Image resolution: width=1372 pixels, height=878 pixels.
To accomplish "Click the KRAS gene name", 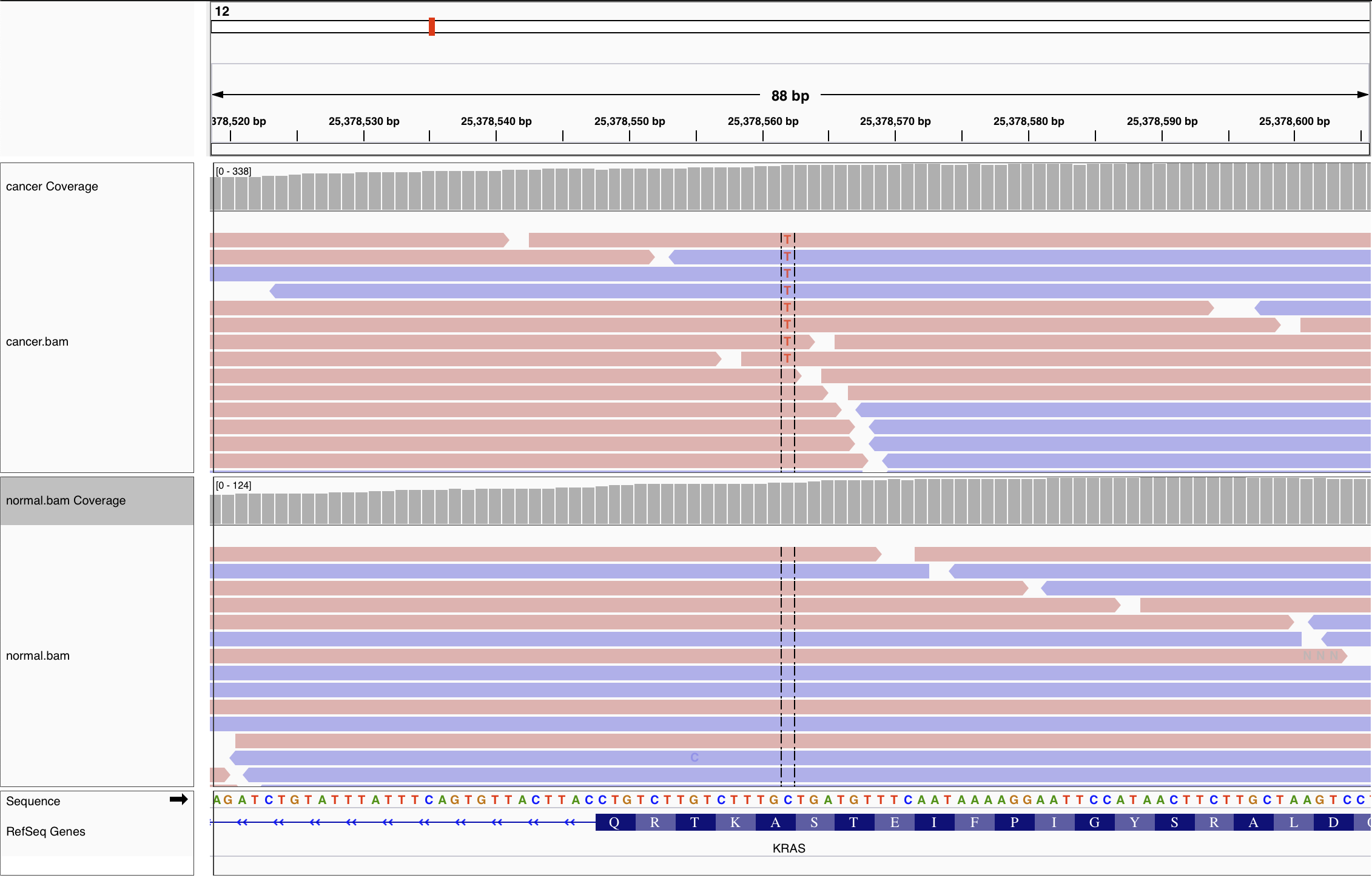I will [x=788, y=848].
